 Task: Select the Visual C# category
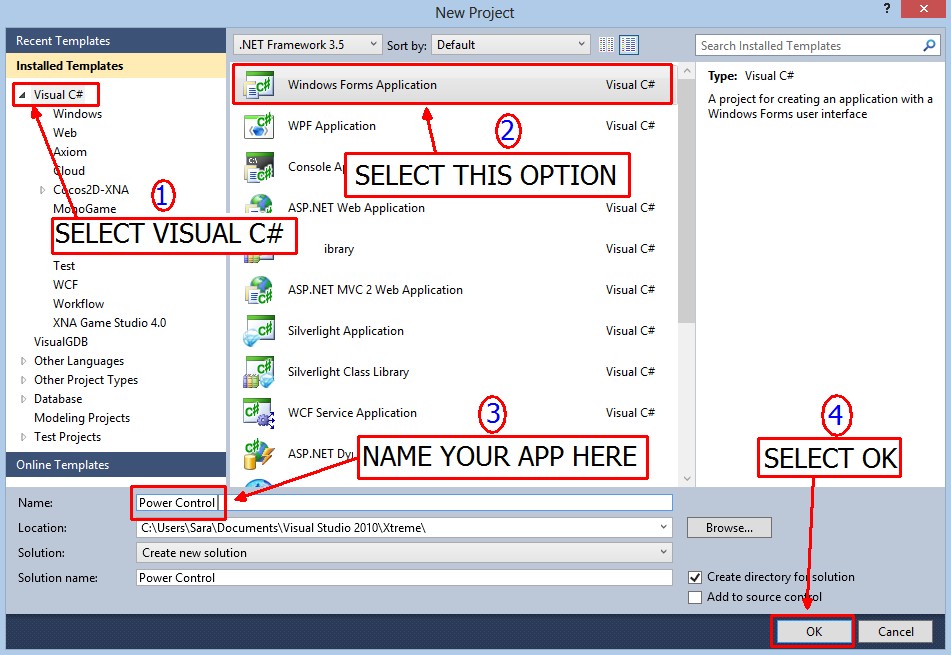pos(58,95)
